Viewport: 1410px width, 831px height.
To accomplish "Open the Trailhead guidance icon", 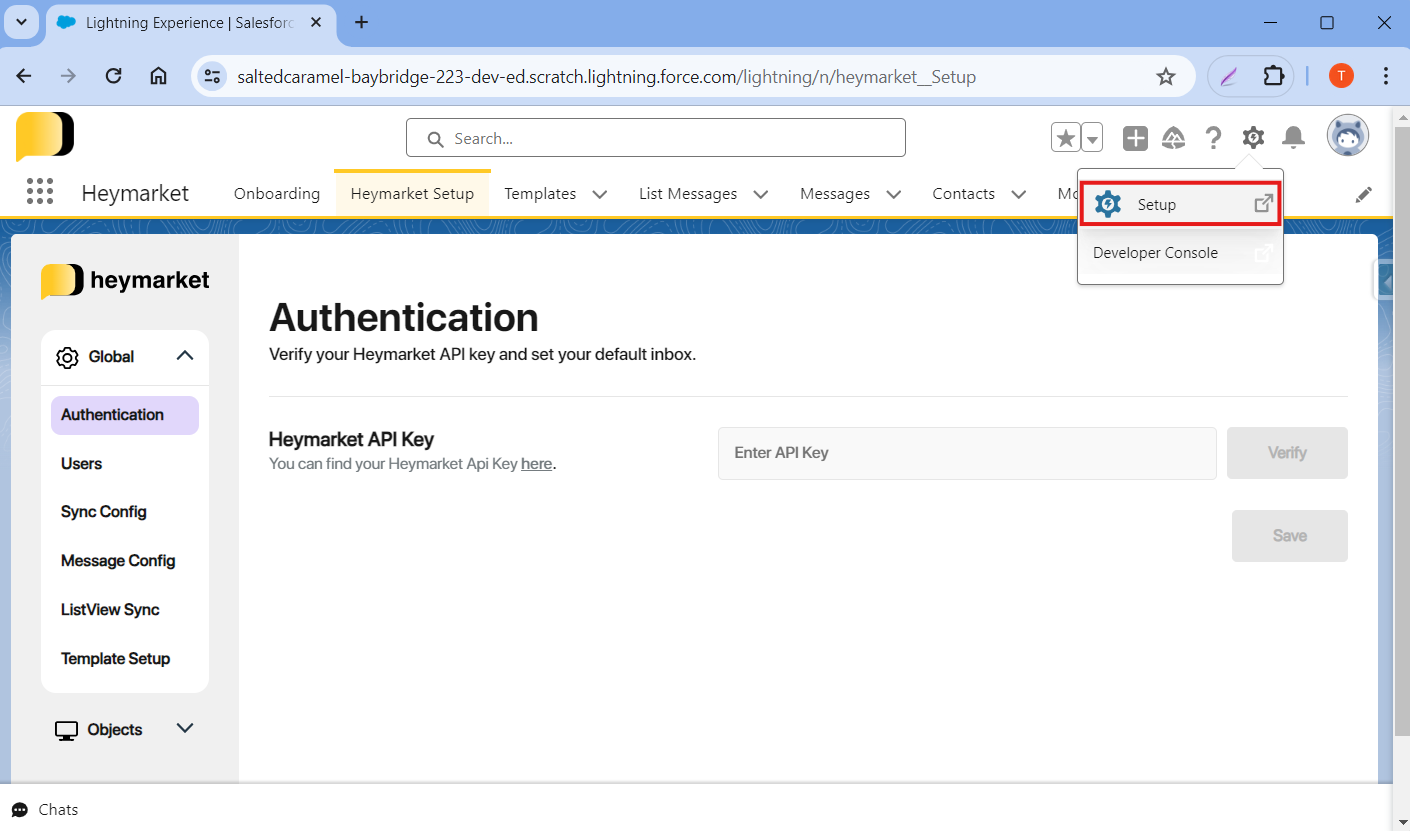I will (x=1173, y=138).
